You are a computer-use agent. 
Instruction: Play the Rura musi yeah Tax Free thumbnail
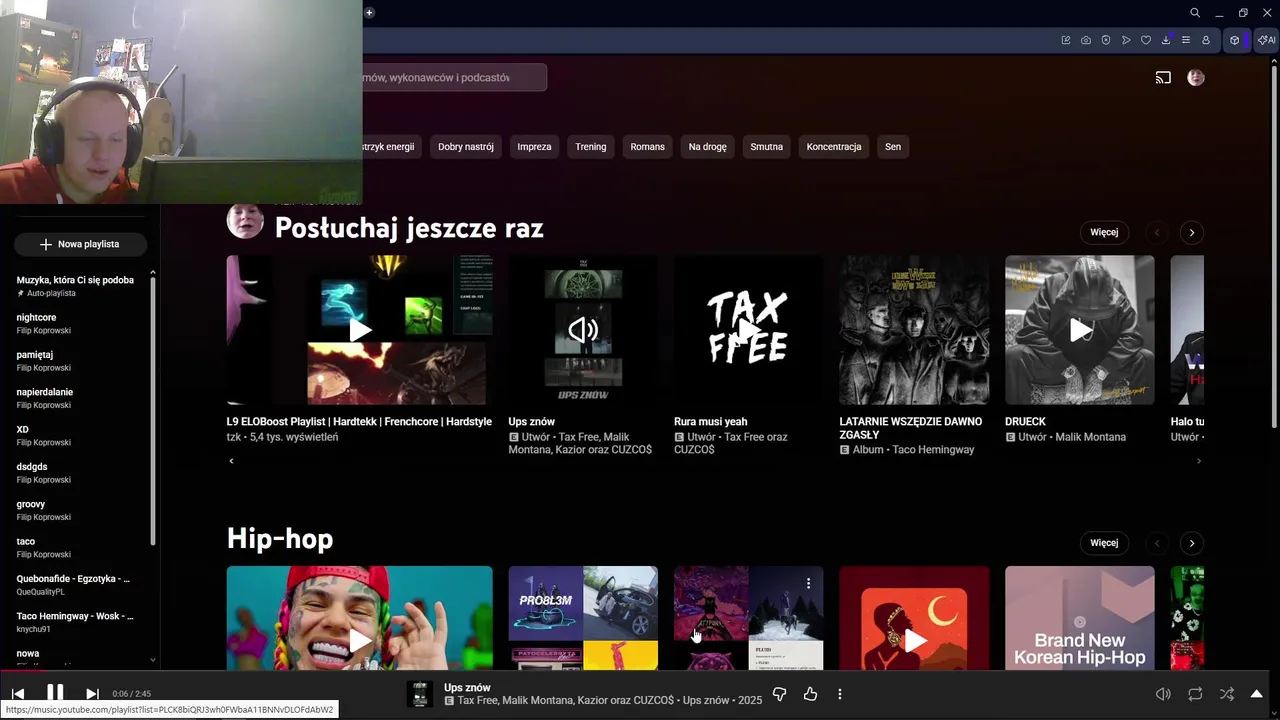coord(749,330)
